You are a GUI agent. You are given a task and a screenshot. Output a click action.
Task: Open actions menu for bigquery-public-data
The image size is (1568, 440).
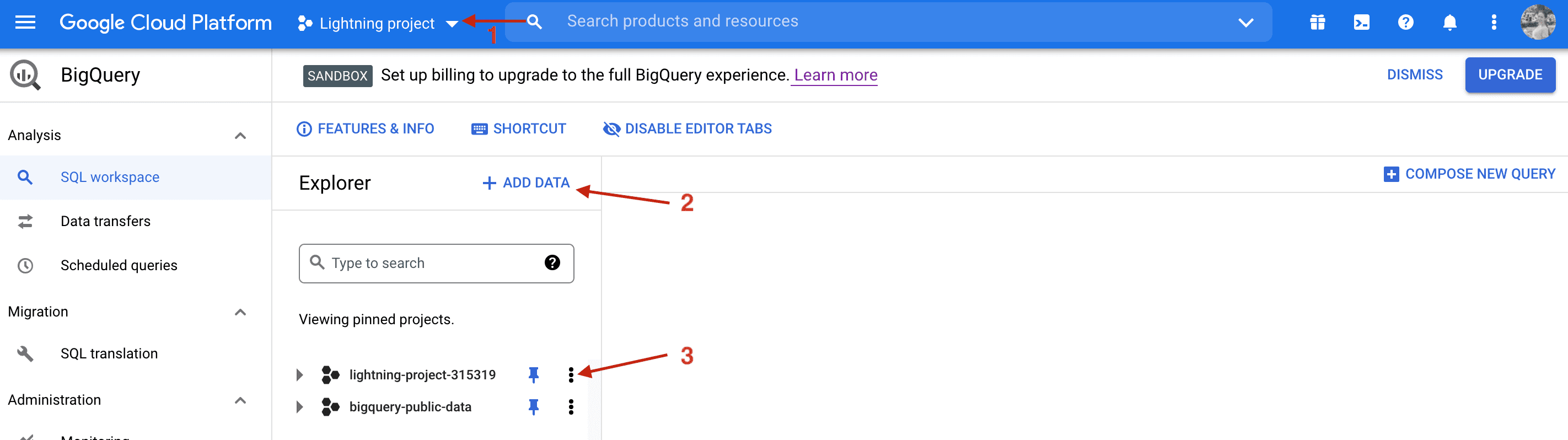pyautogui.click(x=570, y=406)
